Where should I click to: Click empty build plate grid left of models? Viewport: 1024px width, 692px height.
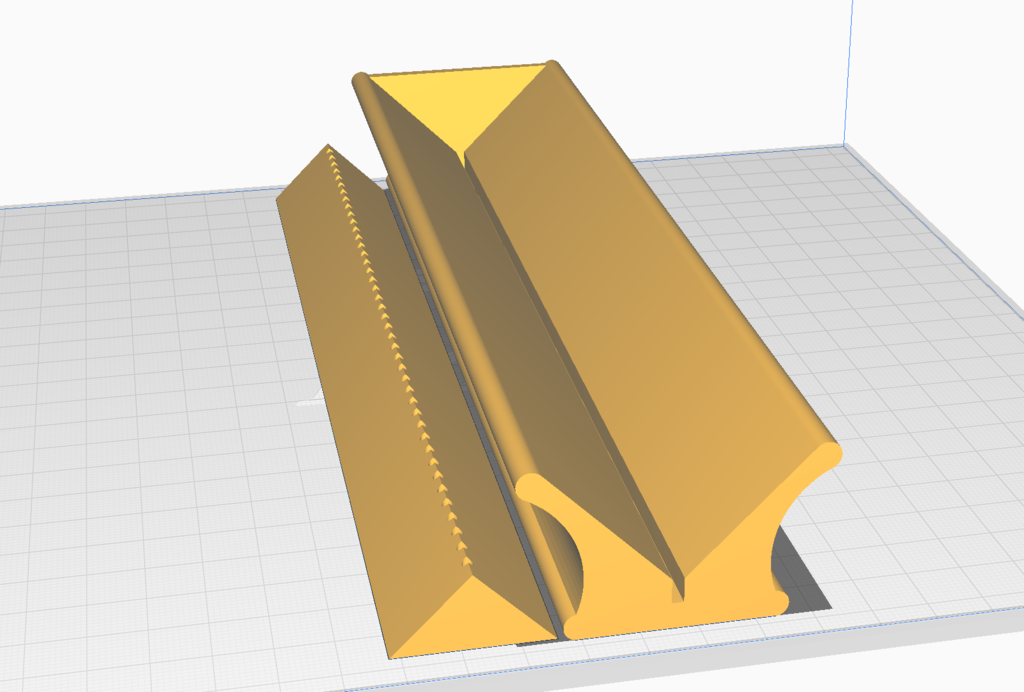pyautogui.click(x=150, y=400)
